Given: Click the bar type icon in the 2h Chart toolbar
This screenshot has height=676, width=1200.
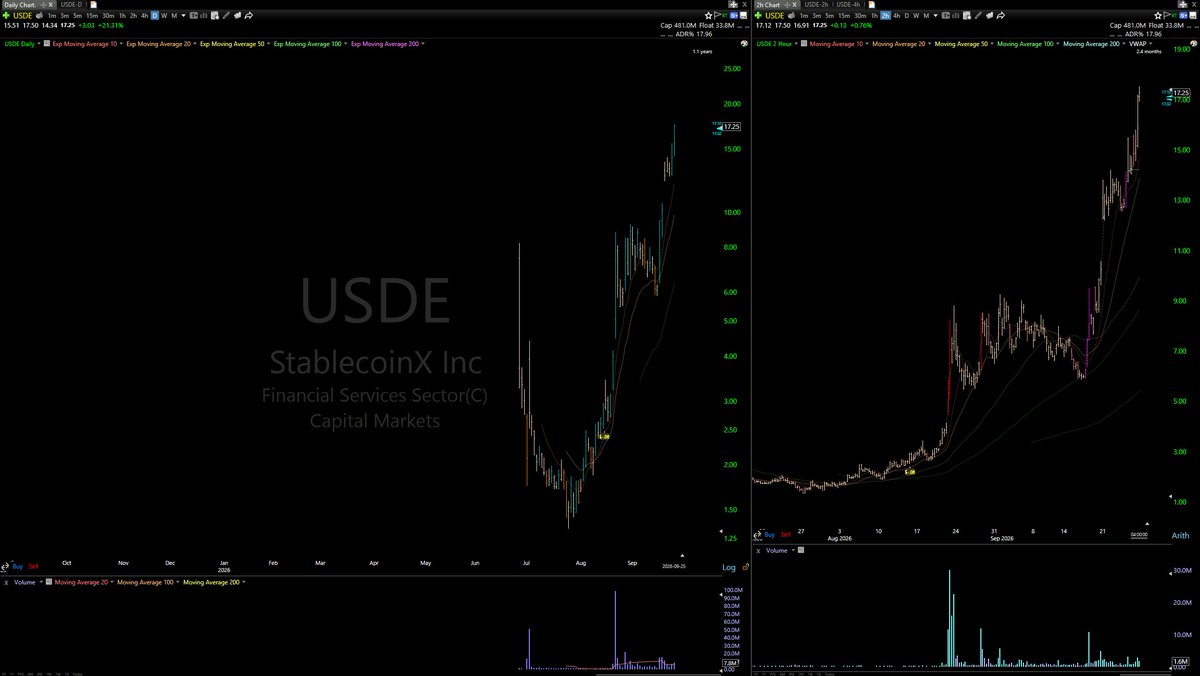Looking at the screenshot, I should [956, 16].
